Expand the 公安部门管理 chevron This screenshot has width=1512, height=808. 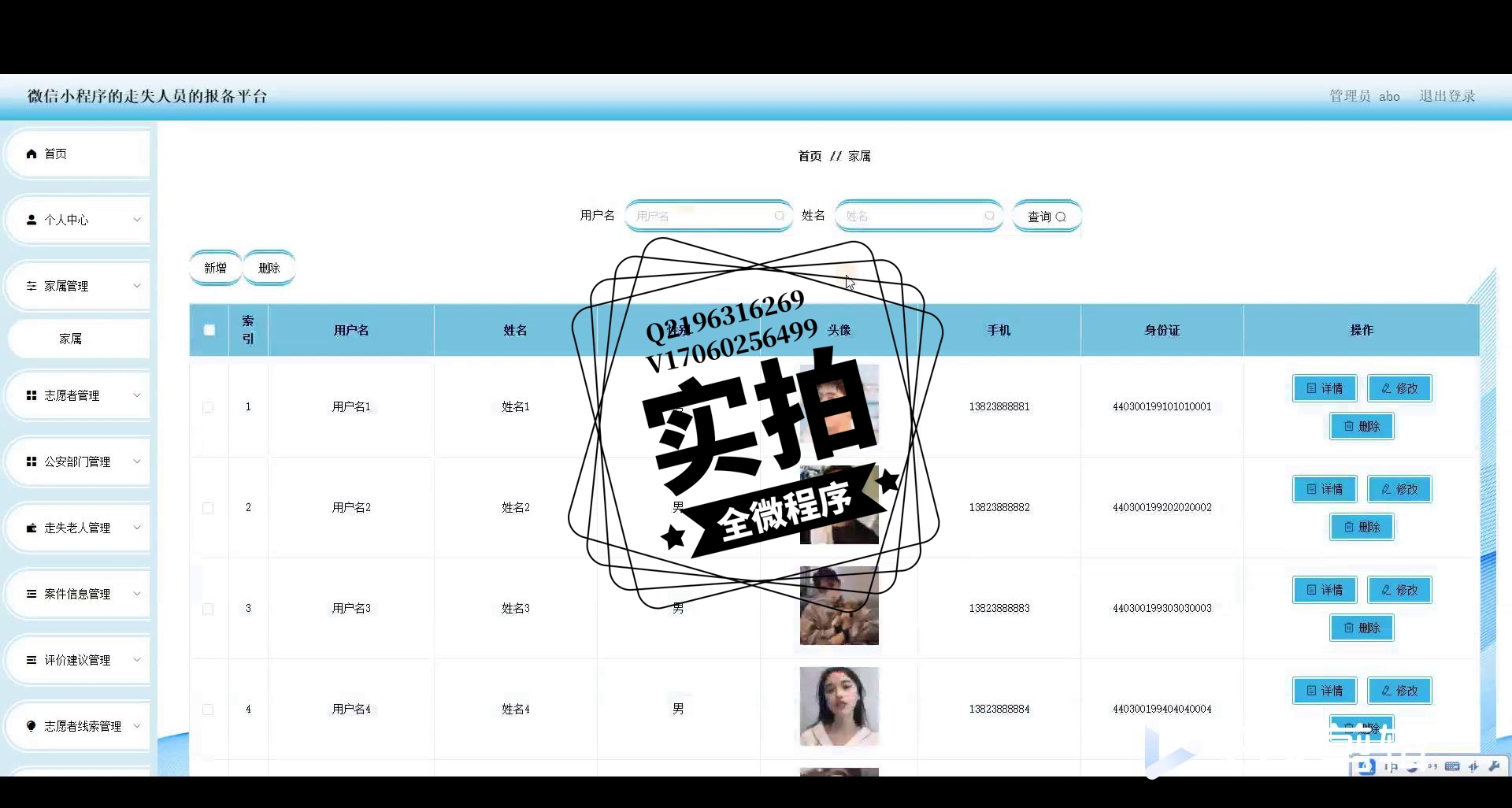pyautogui.click(x=137, y=461)
